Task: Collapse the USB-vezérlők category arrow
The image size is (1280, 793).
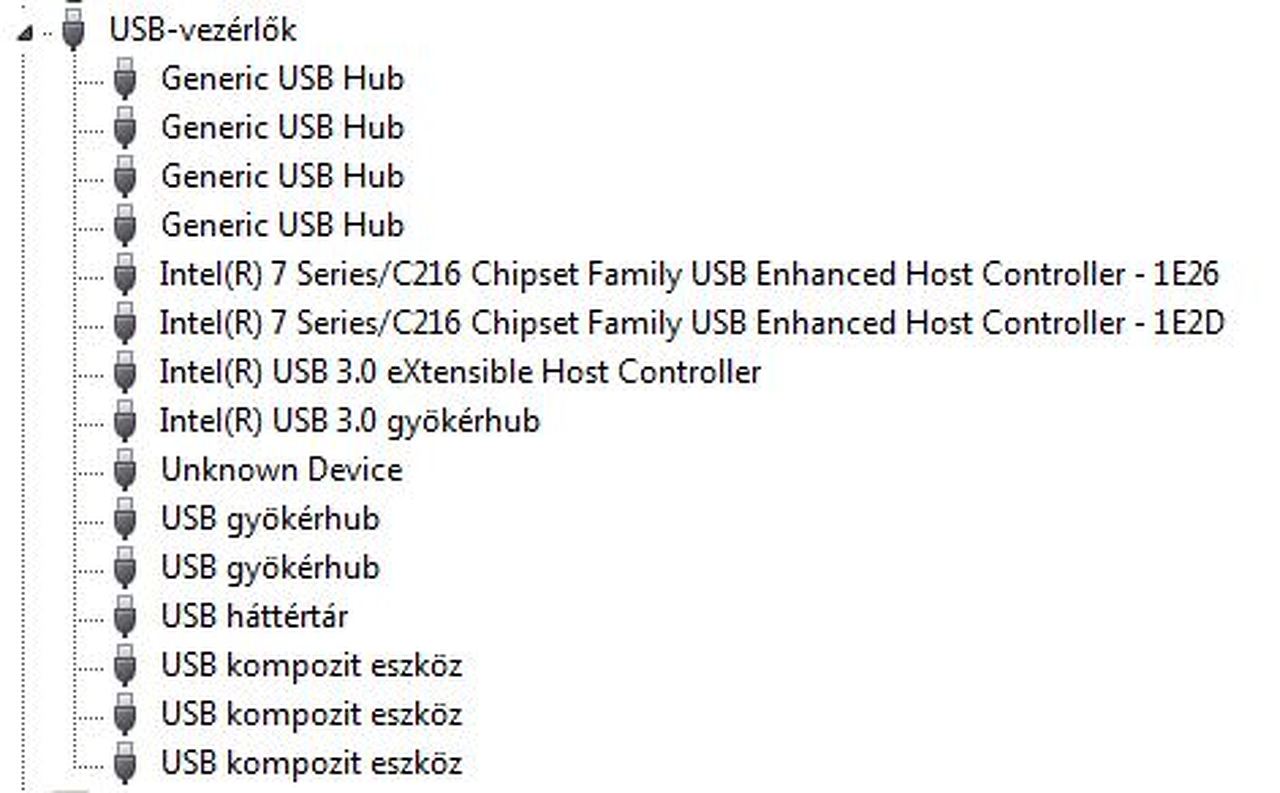Action: pyautogui.click(x=24, y=32)
